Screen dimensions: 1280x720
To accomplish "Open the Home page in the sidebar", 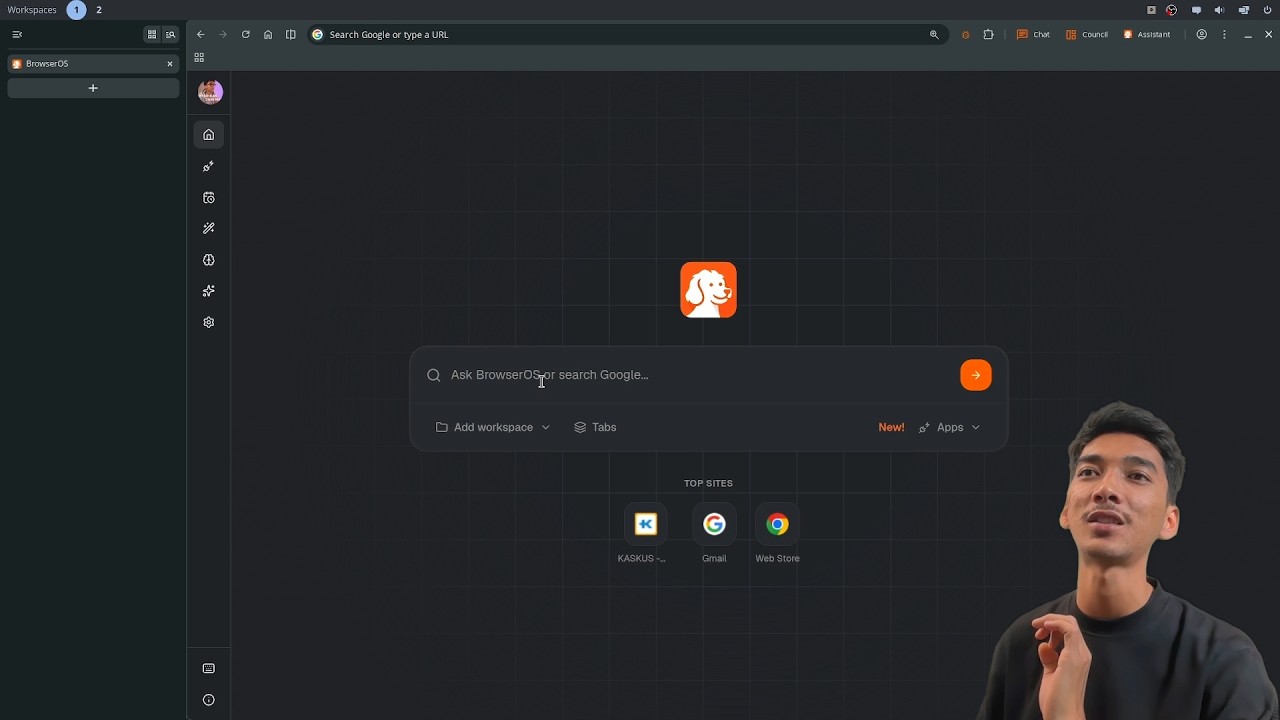I will click(208, 135).
